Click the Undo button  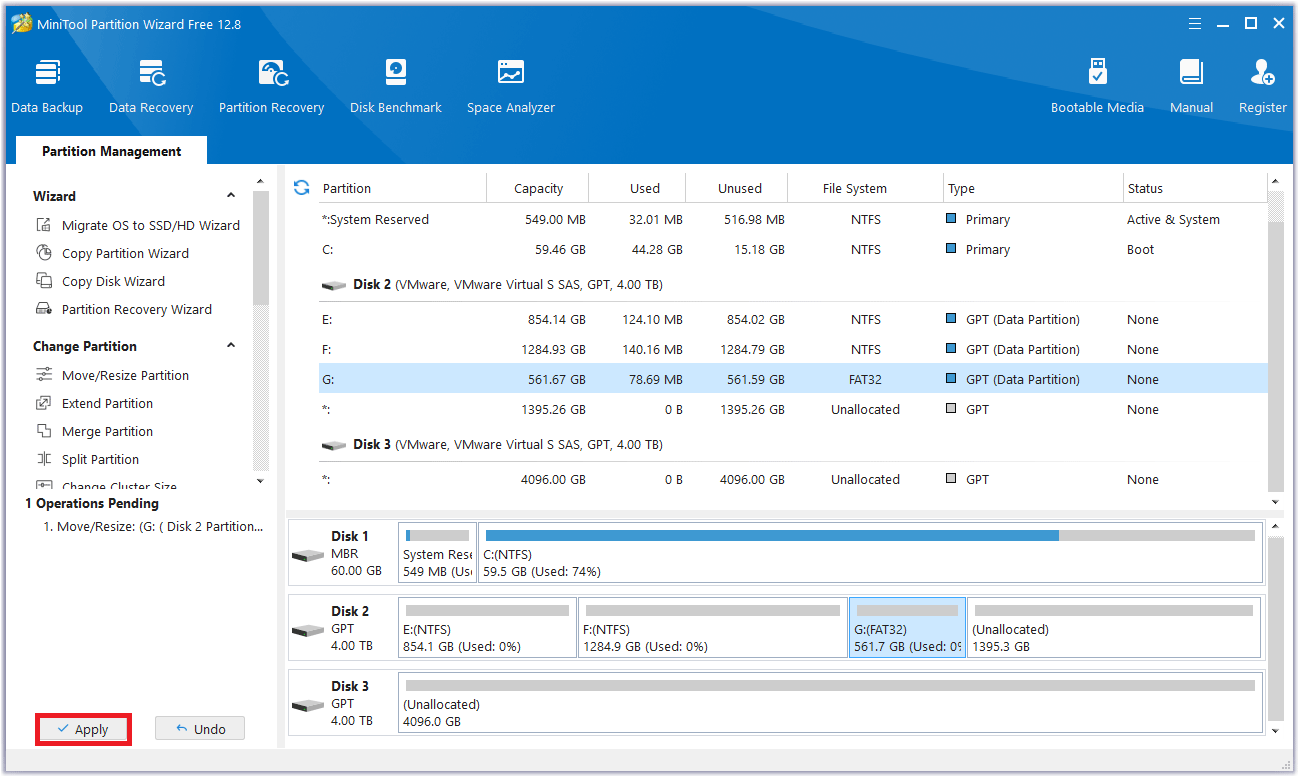coord(200,729)
